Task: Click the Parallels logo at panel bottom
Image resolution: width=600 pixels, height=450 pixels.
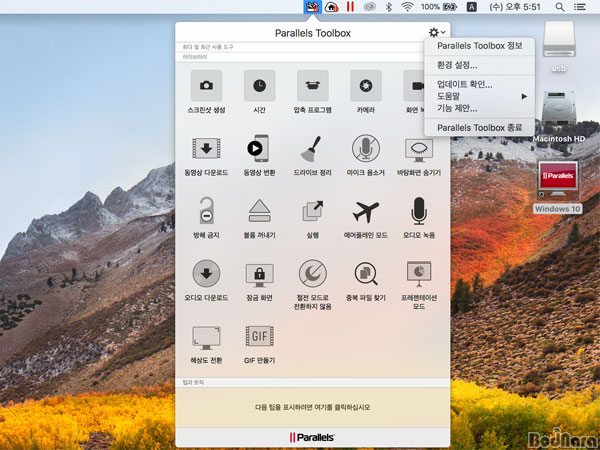Action: click(x=312, y=437)
